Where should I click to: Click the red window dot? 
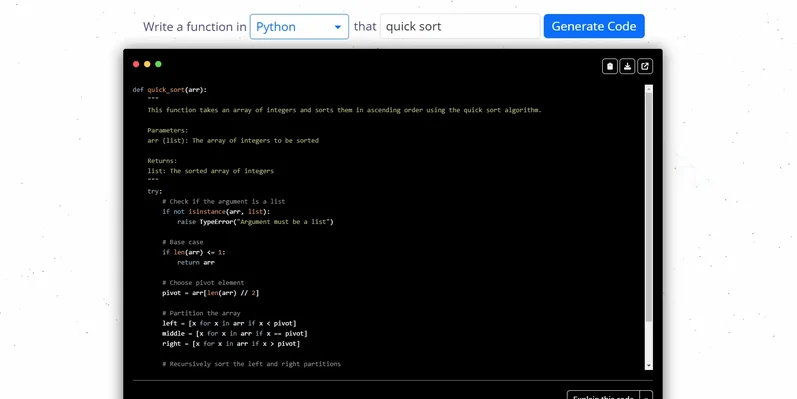pyautogui.click(x=136, y=64)
